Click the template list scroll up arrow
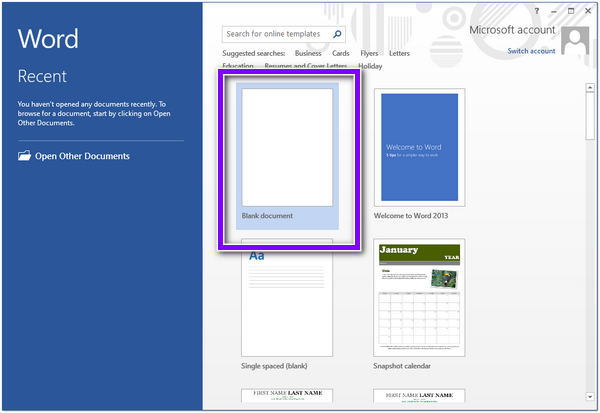The height and width of the screenshot is (413, 600). pyautogui.click(x=590, y=88)
